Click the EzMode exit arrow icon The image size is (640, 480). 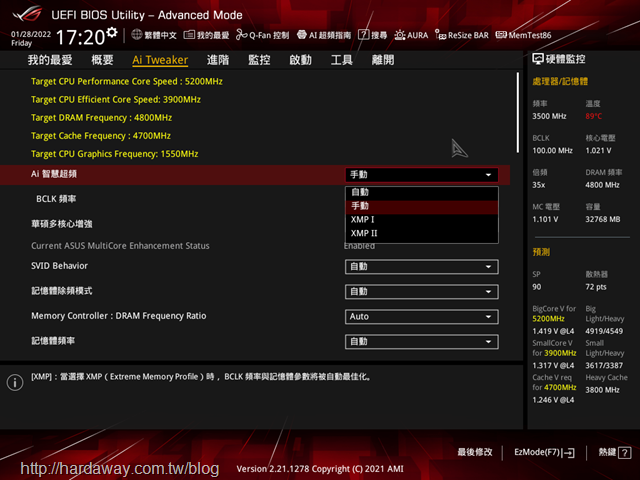click(x=569, y=453)
